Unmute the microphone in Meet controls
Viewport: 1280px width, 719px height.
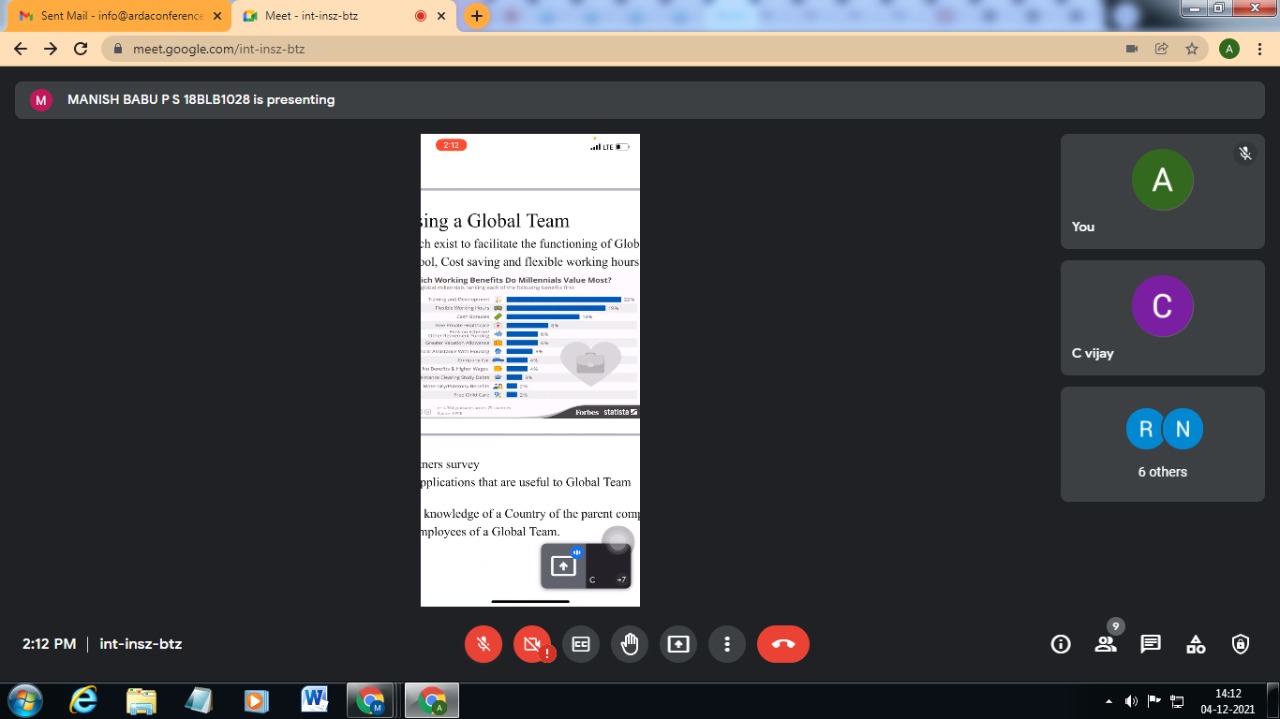483,644
